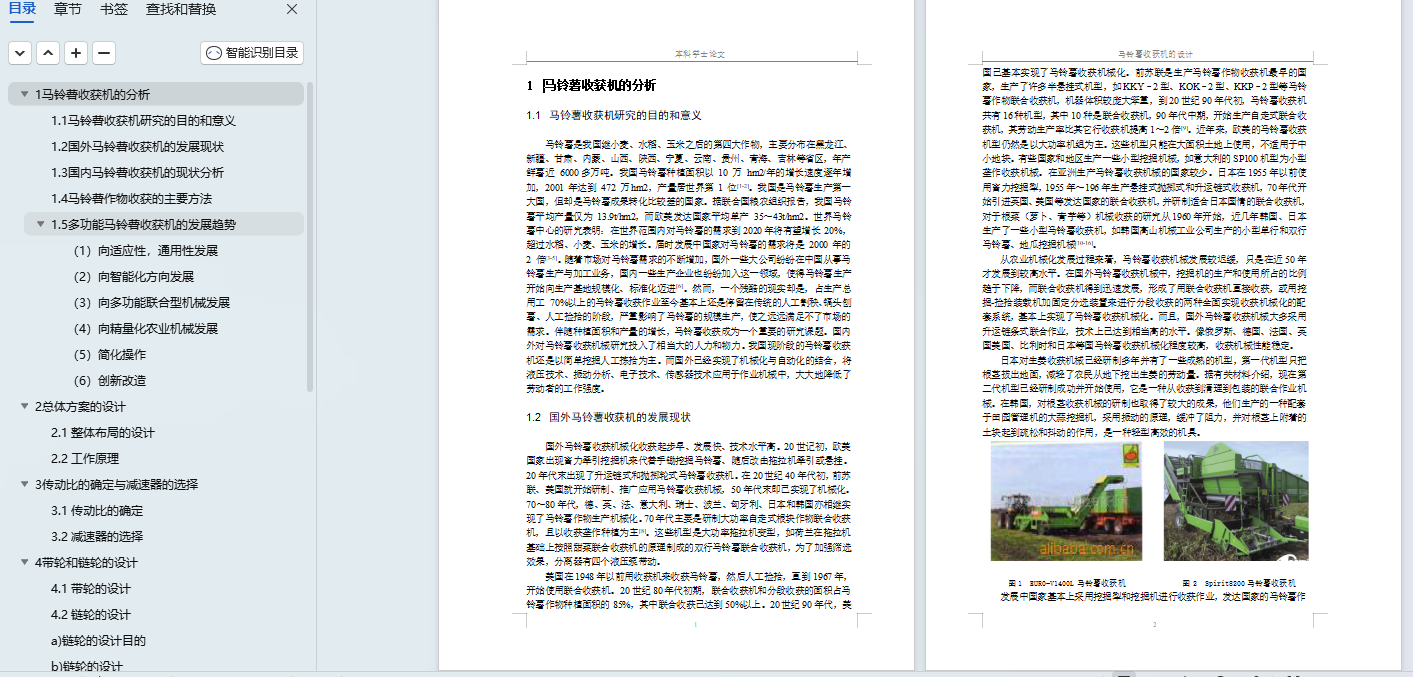Click the minus (demote level) button
Image resolution: width=1413 pixels, height=677 pixels.
coord(104,53)
